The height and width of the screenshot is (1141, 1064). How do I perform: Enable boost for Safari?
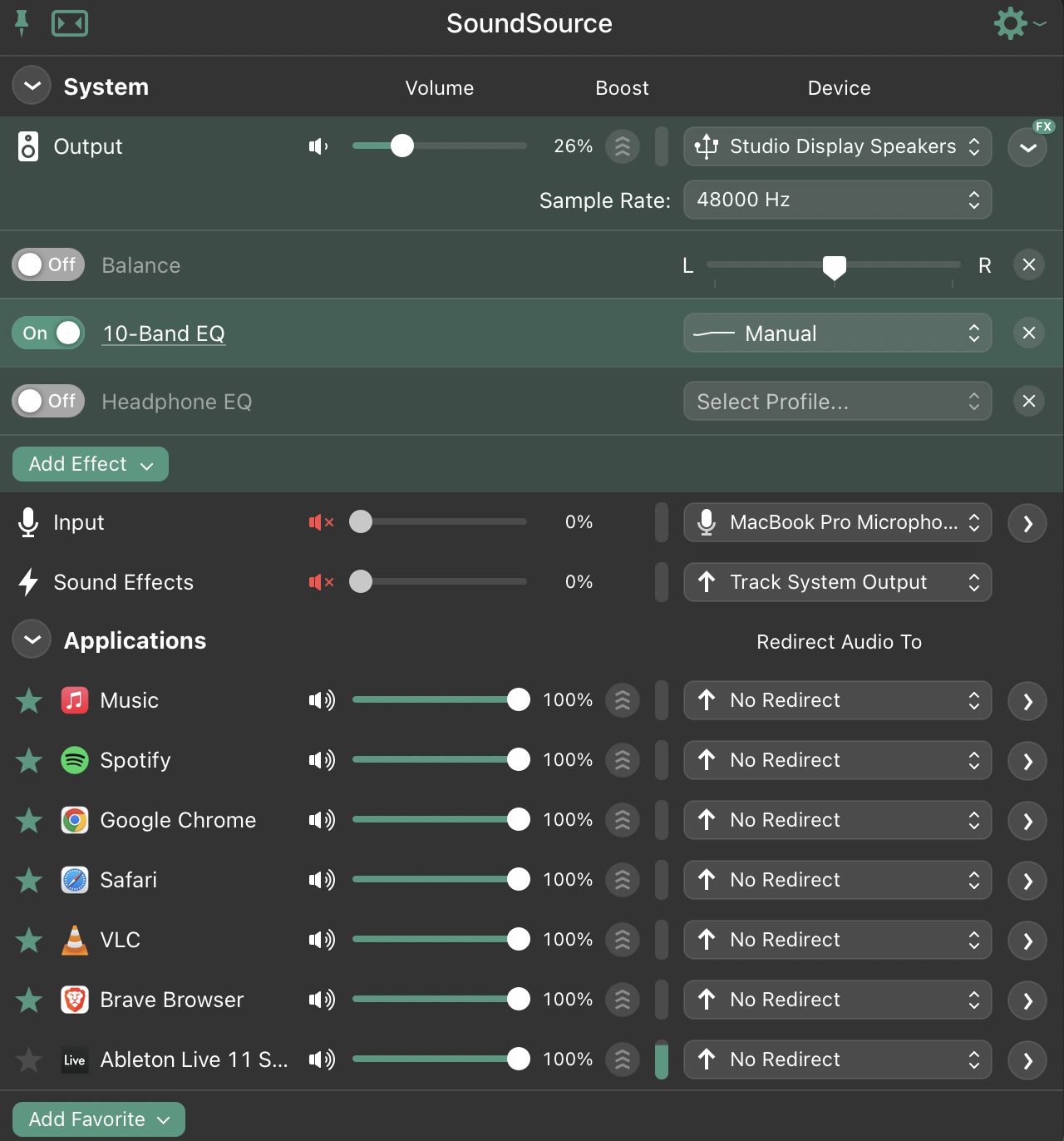[623, 880]
